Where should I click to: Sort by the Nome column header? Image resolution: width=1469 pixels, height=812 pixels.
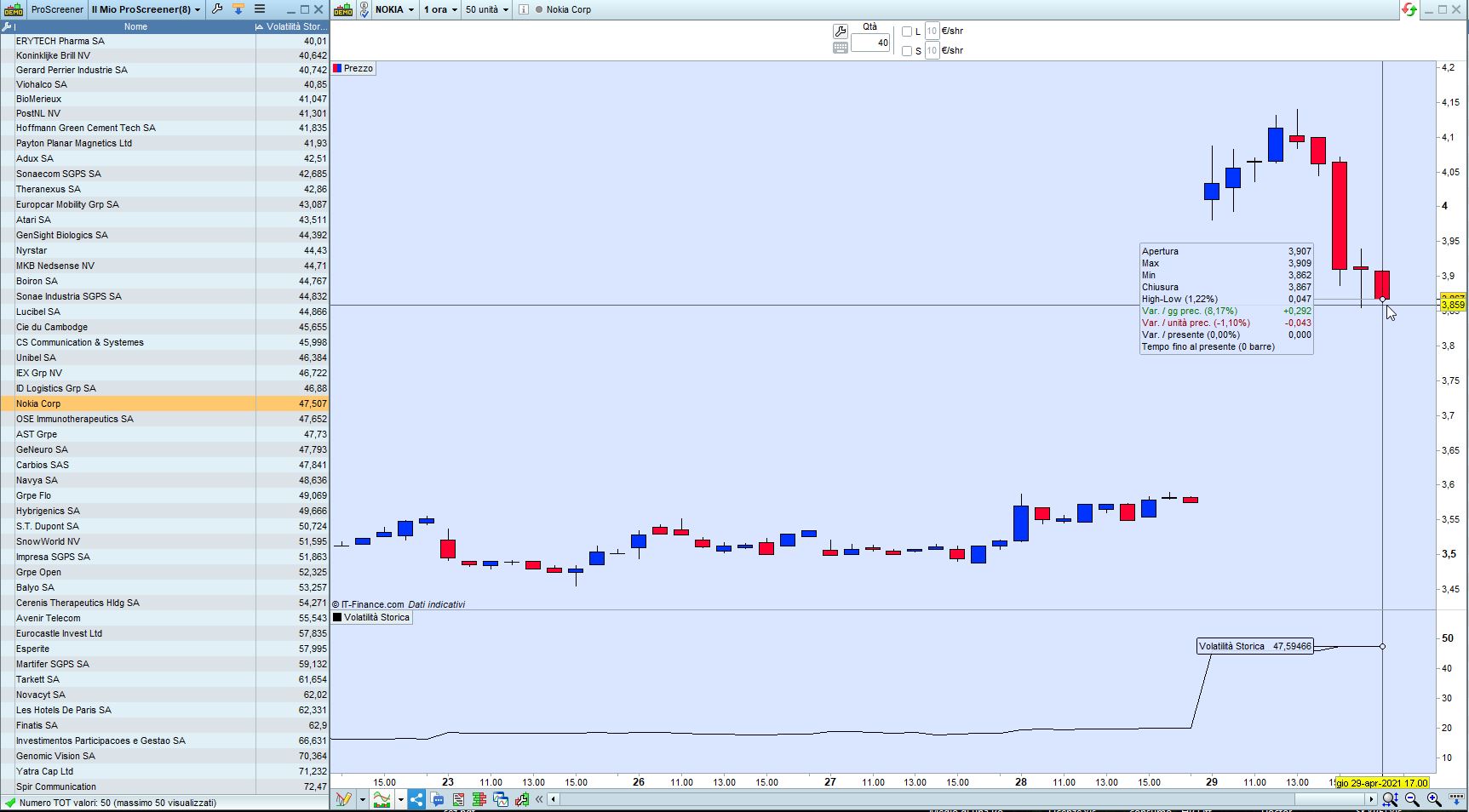click(x=135, y=26)
